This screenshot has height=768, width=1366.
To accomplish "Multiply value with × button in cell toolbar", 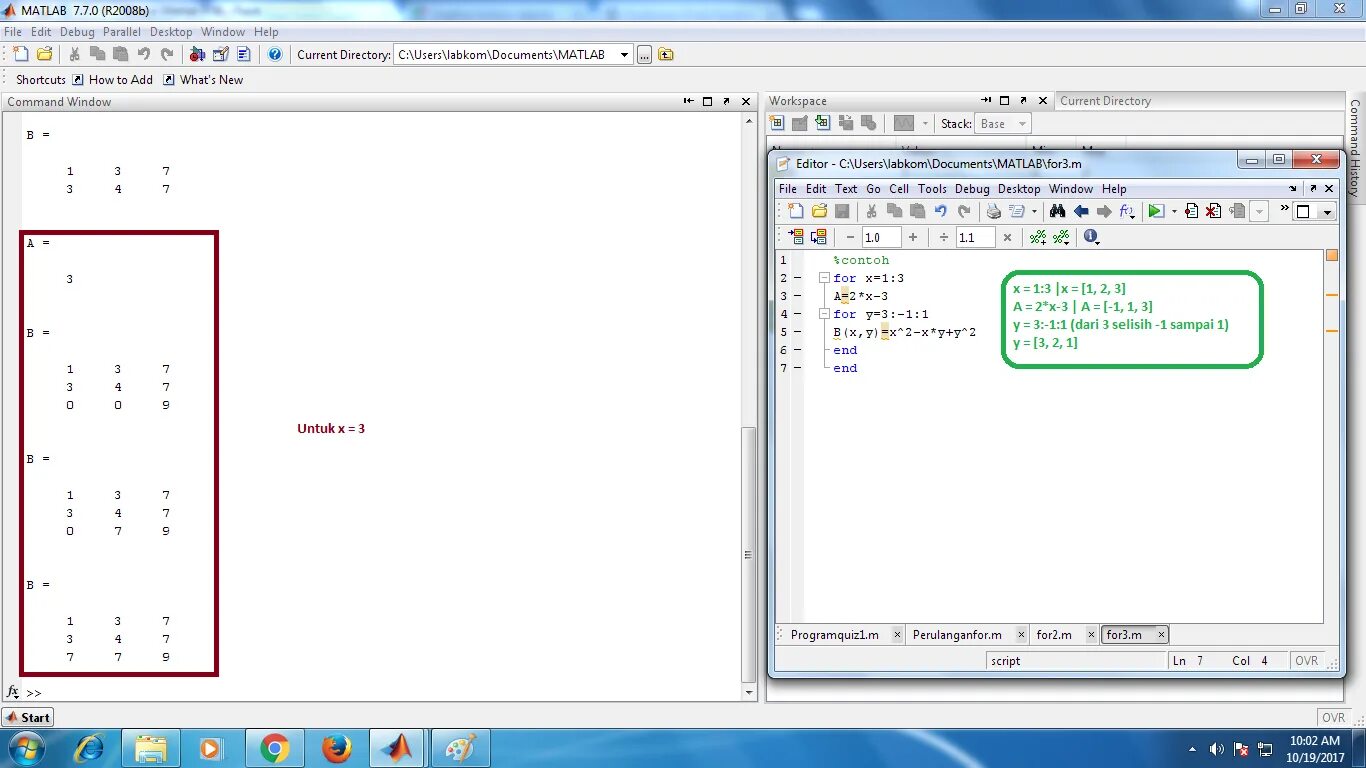I will [1007, 237].
